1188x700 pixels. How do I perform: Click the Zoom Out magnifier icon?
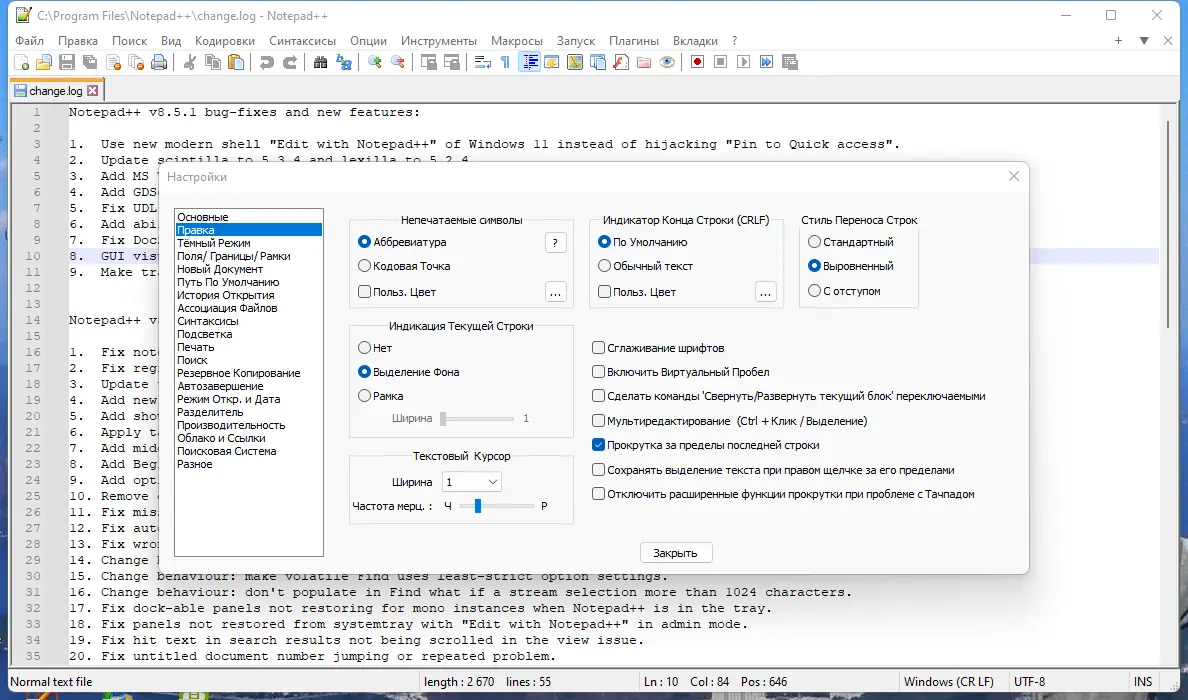coord(398,62)
